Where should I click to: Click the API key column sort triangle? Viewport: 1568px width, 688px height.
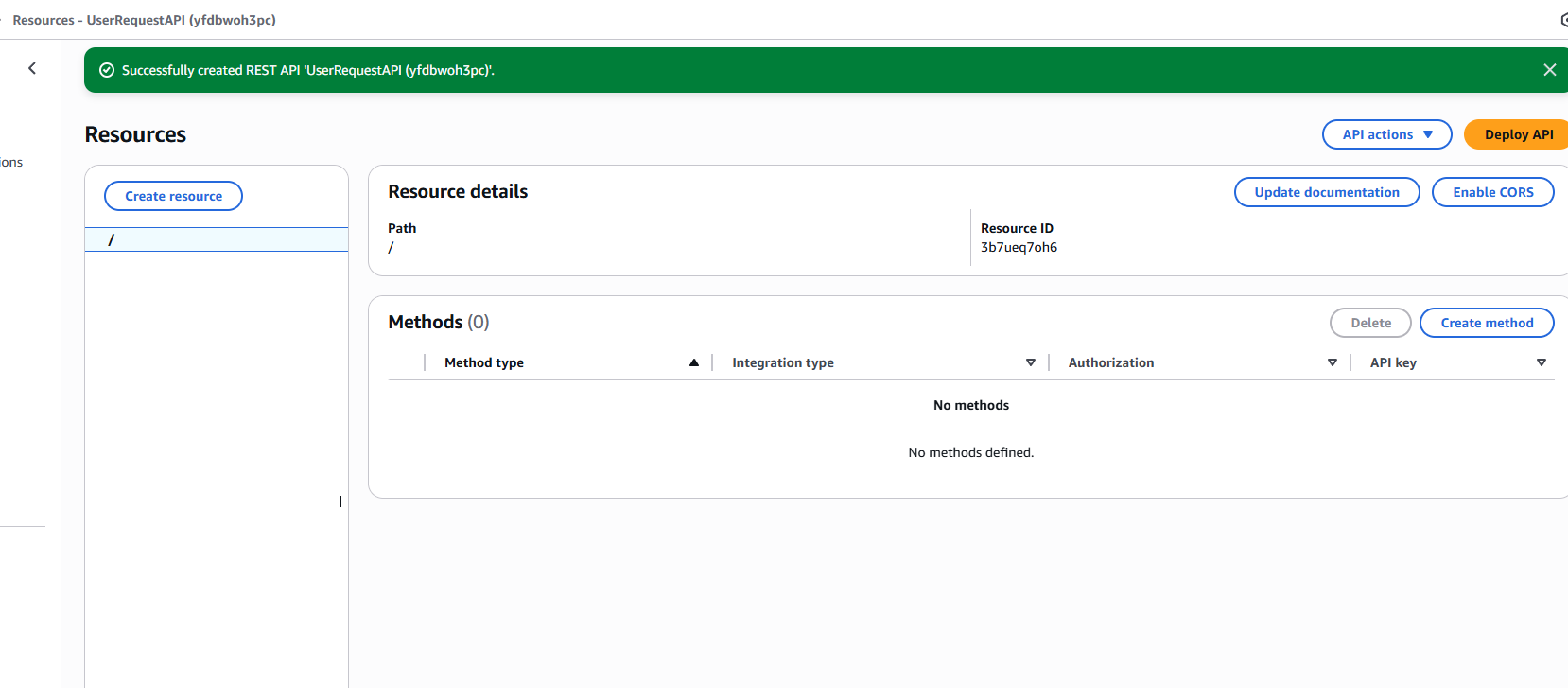[x=1541, y=362]
